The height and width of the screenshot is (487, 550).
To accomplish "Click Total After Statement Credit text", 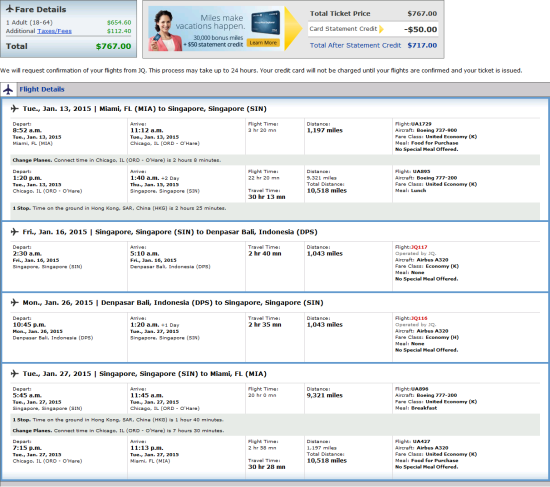I will click(x=355, y=46).
